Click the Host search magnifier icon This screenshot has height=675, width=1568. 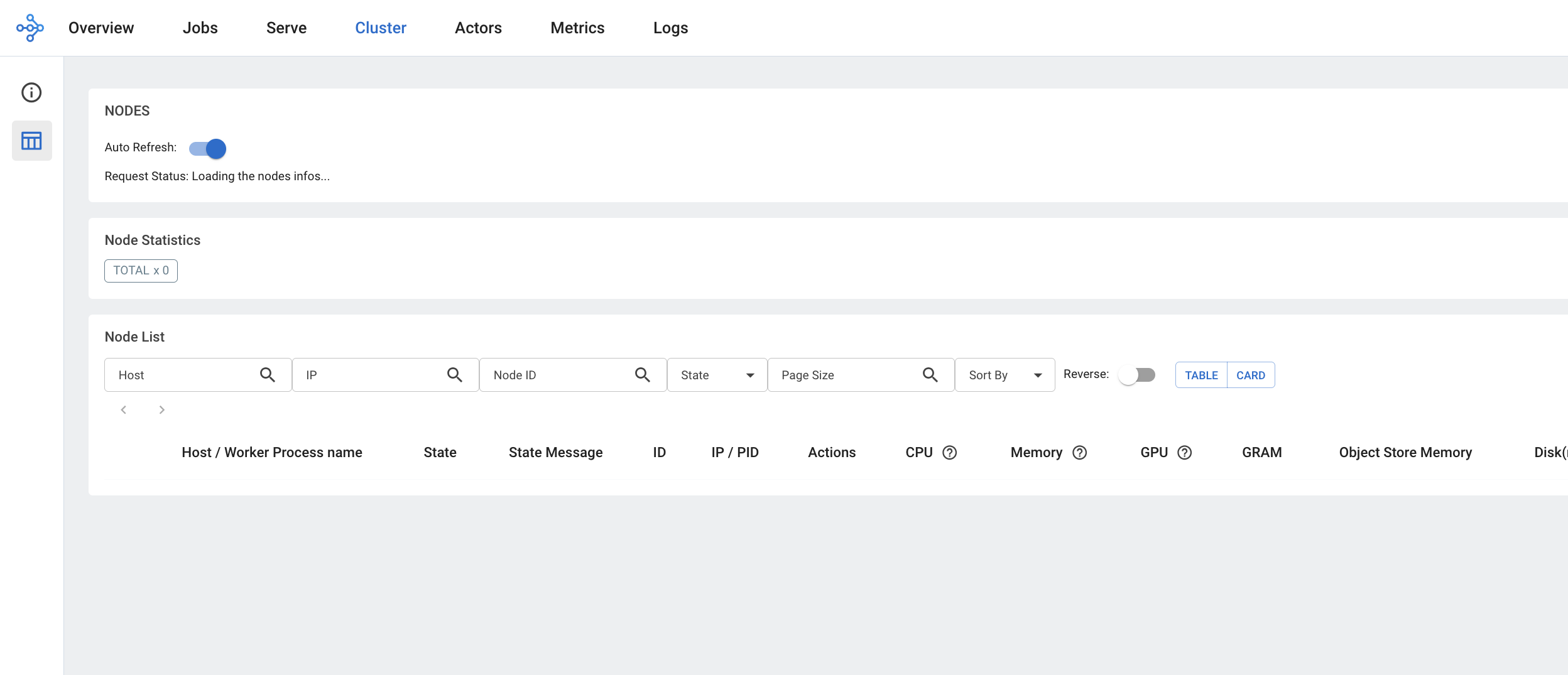[x=268, y=375]
